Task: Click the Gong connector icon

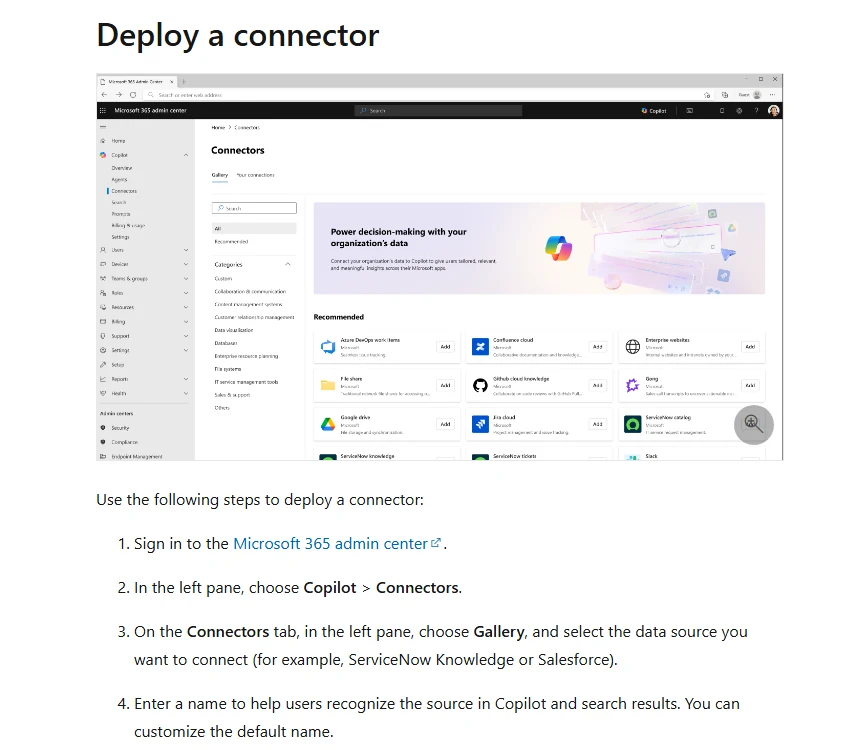Action: pos(632,386)
